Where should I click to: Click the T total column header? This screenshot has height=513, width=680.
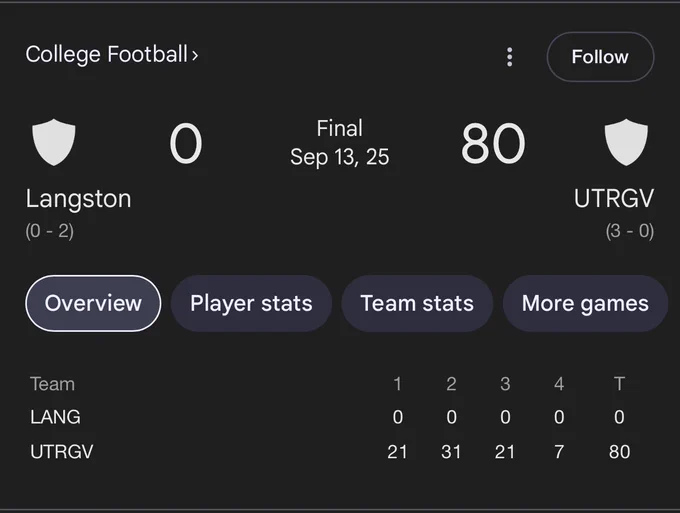[619, 384]
